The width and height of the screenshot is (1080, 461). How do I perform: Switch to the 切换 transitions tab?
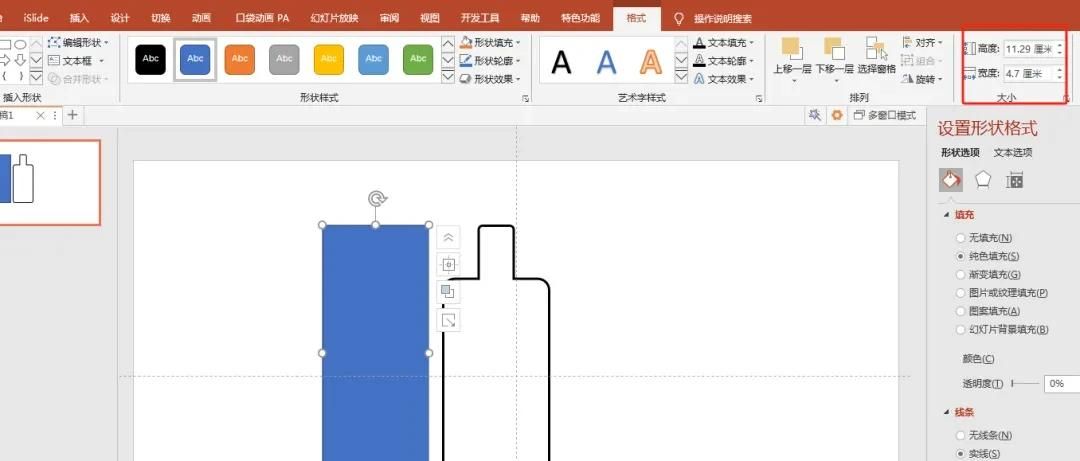(160, 19)
